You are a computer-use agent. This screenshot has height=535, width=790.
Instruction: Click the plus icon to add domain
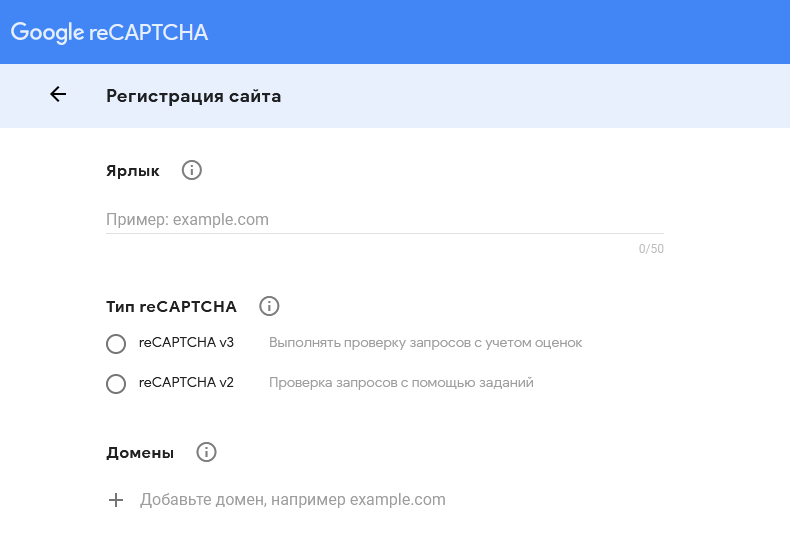coord(116,500)
